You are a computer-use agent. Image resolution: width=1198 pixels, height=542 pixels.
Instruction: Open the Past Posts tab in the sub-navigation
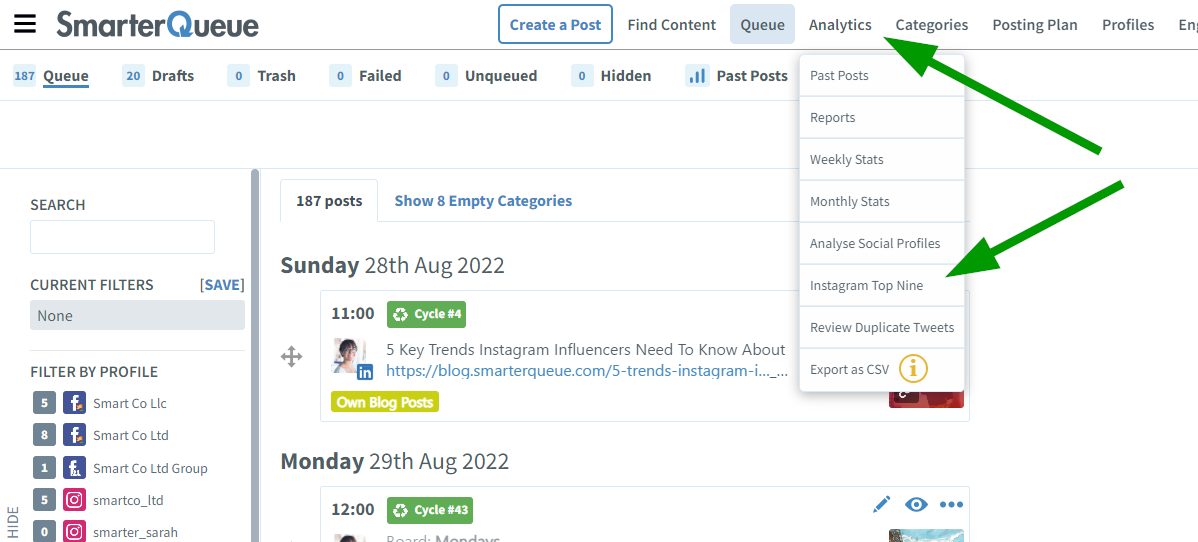(x=737, y=76)
